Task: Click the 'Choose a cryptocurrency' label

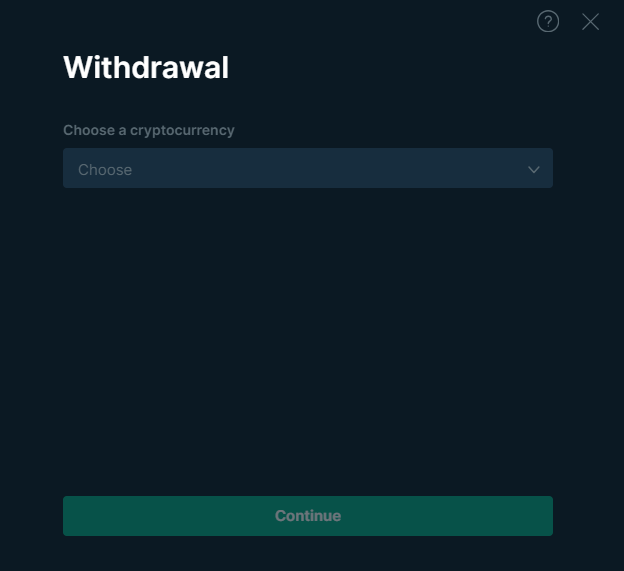Action: [x=149, y=130]
